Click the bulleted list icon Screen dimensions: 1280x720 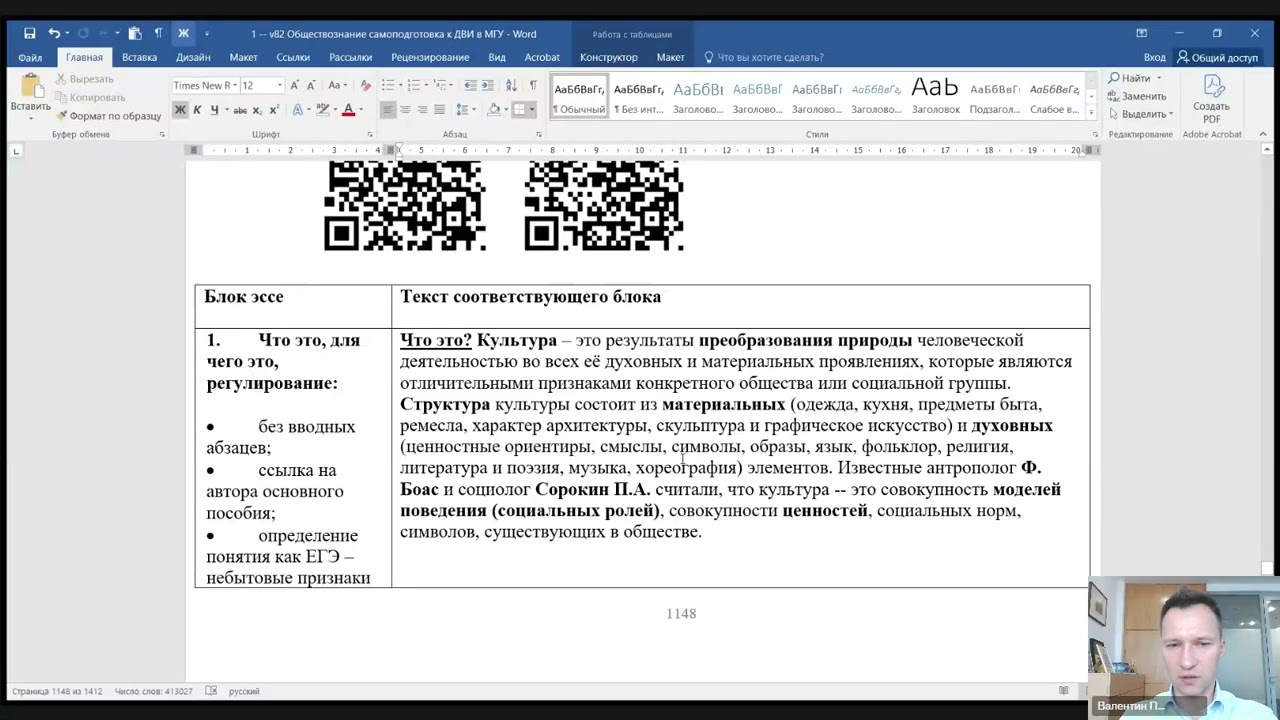(388, 85)
